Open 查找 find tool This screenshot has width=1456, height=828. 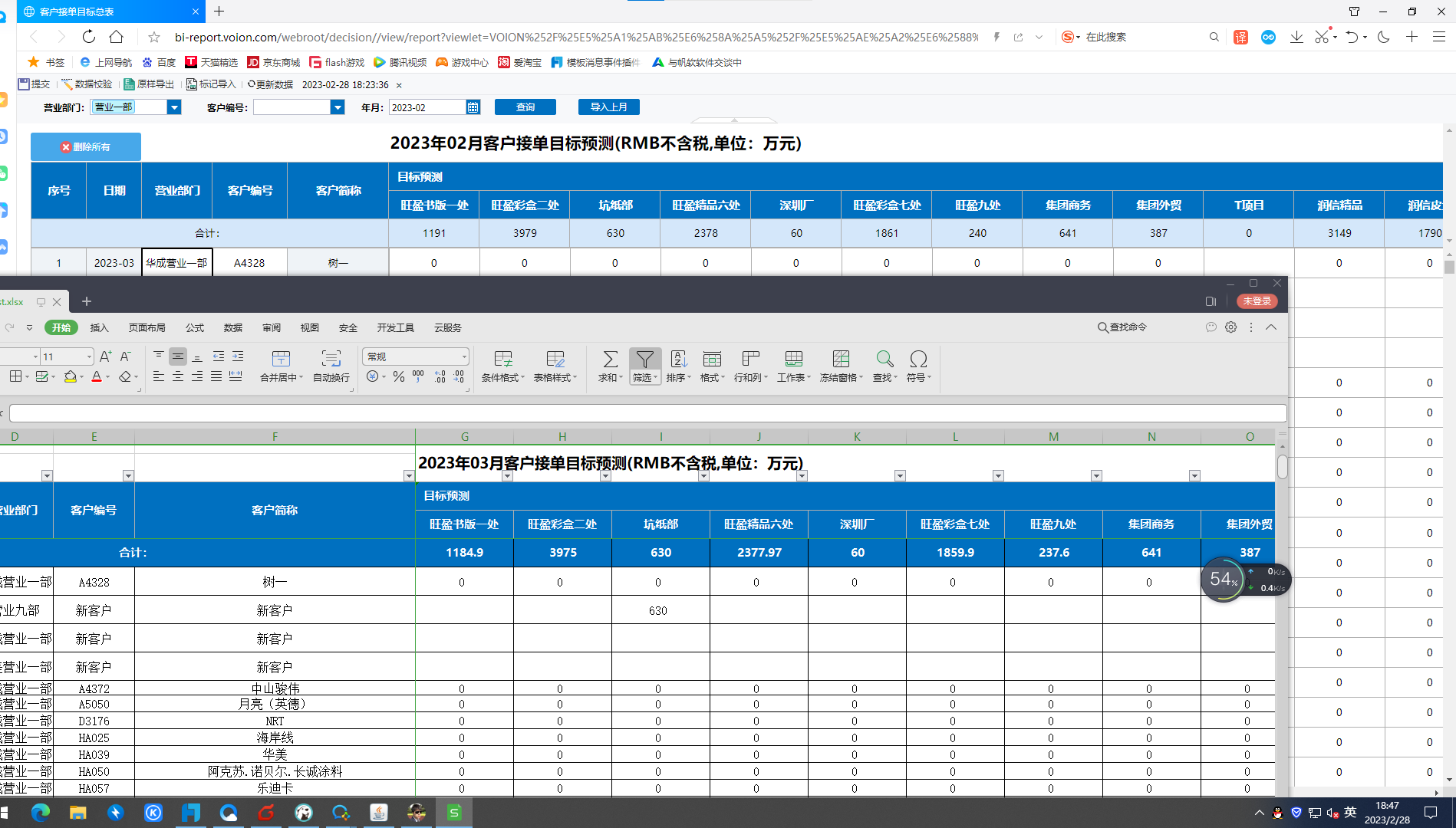click(884, 366)
